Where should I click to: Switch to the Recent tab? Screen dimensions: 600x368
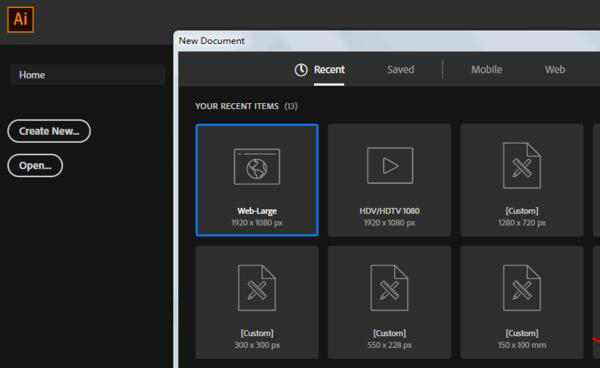pyautogui.click(x=329, y=70)
